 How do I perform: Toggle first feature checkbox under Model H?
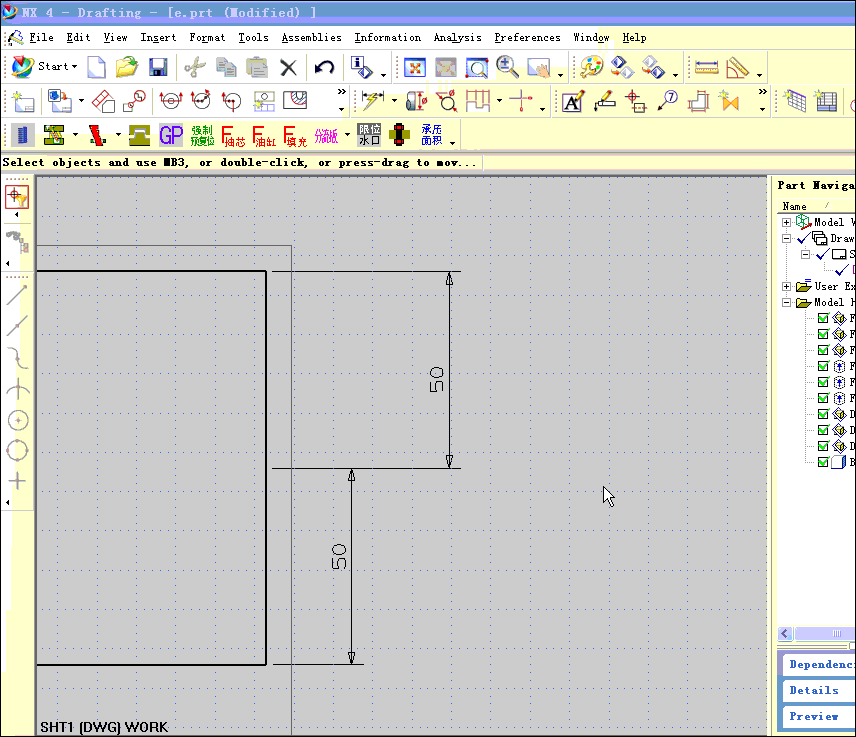coord(823,318)
